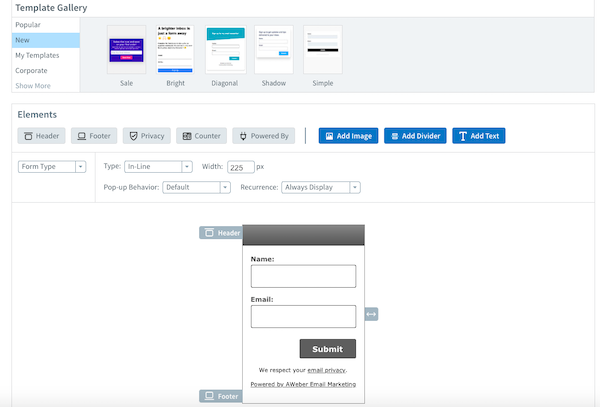Open the Recurrence Always Display dropdown
This screenshot has height=407, width=600.
coord(321,187)
